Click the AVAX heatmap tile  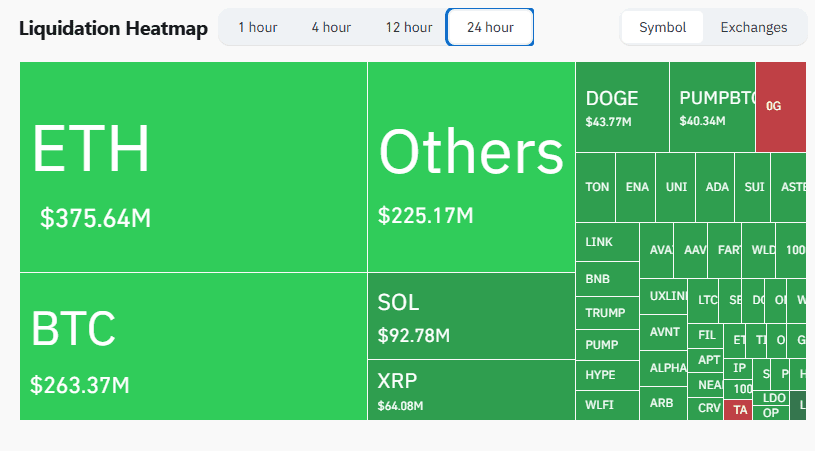point(657,250)
